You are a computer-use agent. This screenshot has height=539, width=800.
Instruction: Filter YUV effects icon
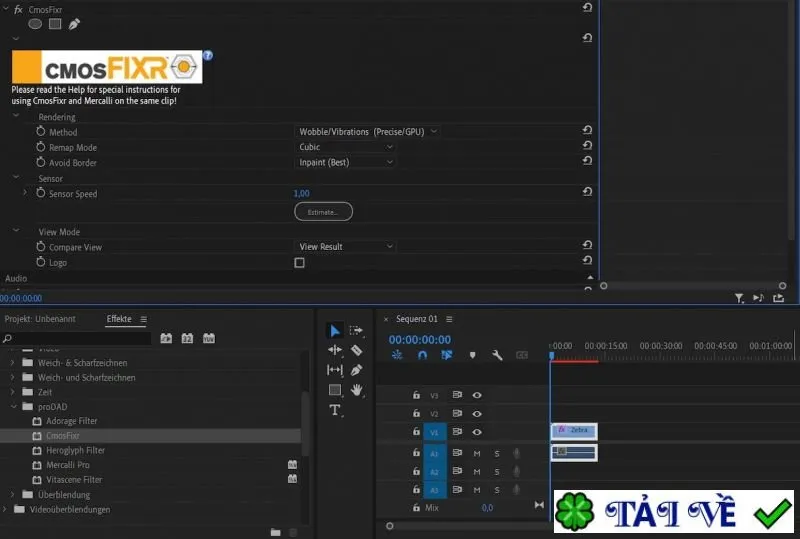tap(209, 338)
